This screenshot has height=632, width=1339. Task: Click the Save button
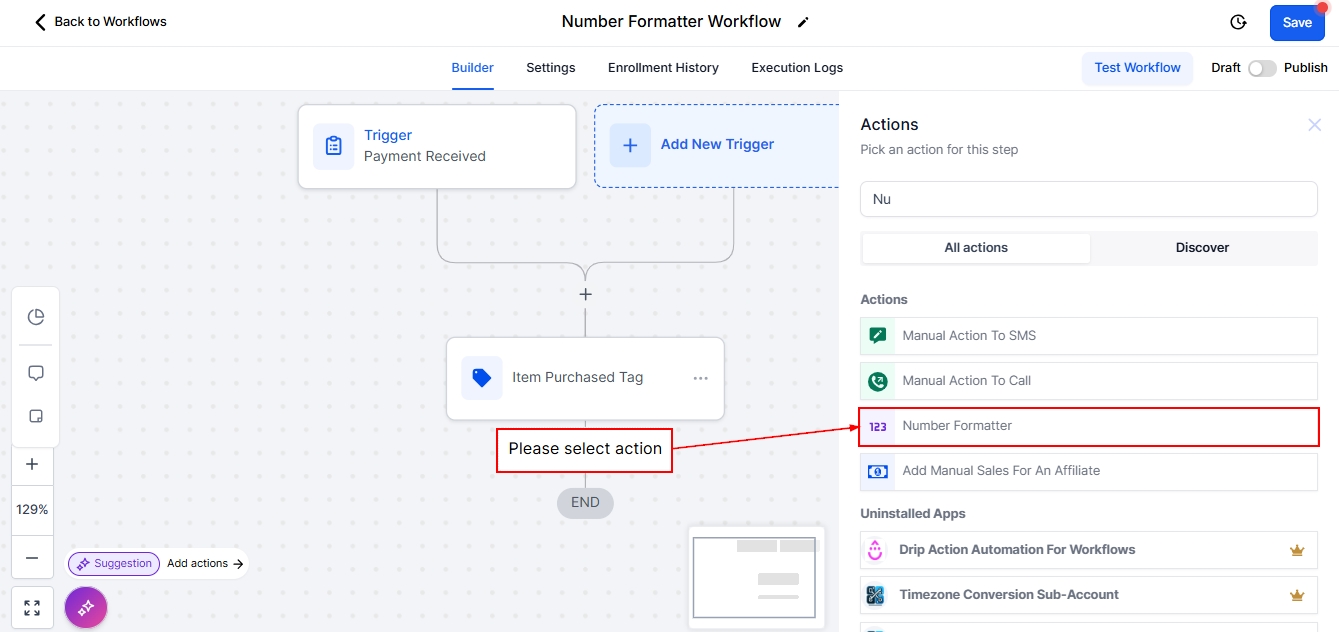[x=1297, y=23]
